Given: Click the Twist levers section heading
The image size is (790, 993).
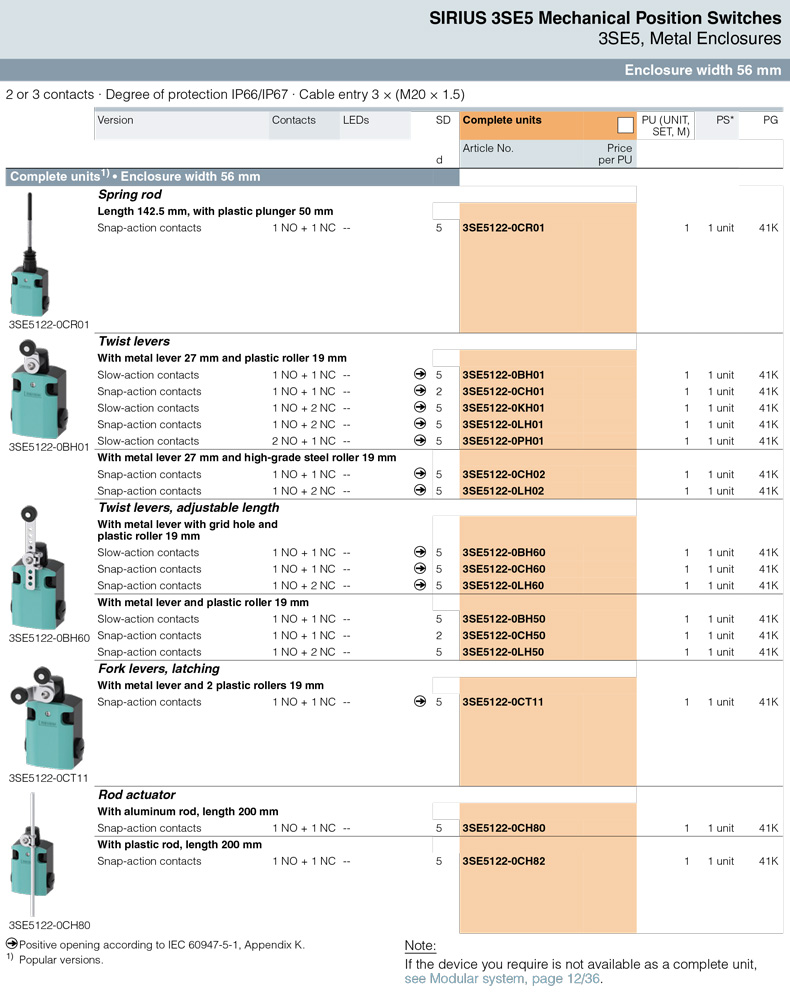Looking at the screenshot, I should tap(134, 341).
